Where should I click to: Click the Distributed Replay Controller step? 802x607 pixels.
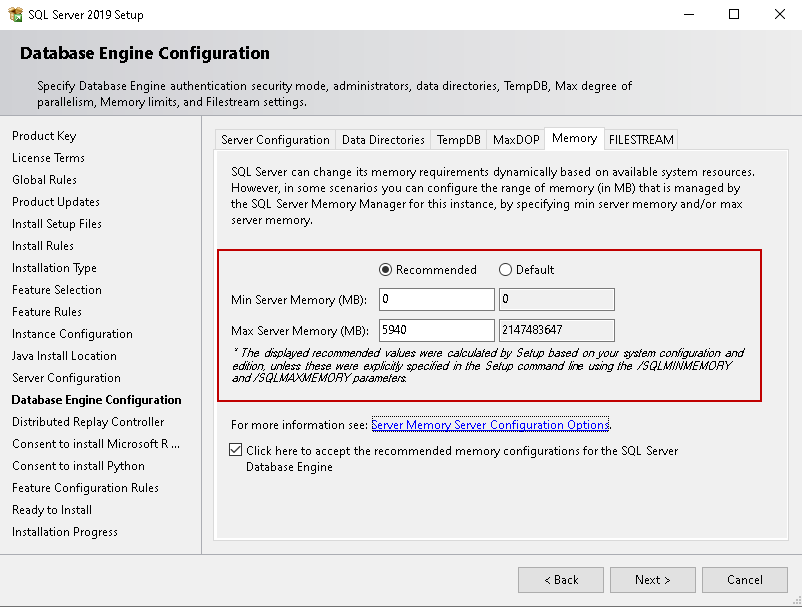click(88, 421)
